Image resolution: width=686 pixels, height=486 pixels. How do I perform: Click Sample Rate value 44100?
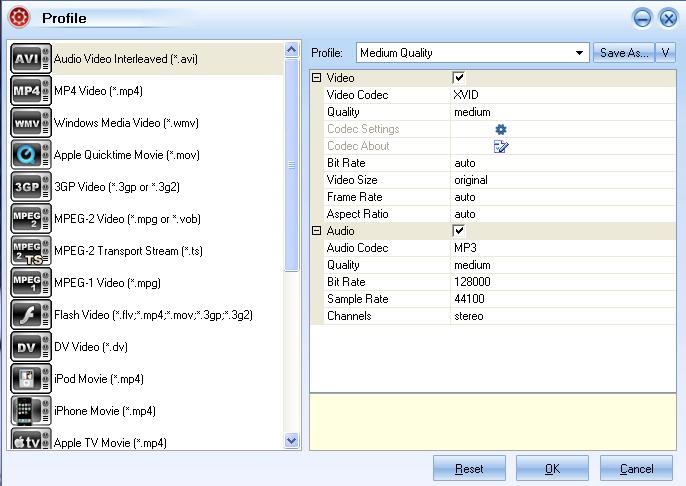469,299
